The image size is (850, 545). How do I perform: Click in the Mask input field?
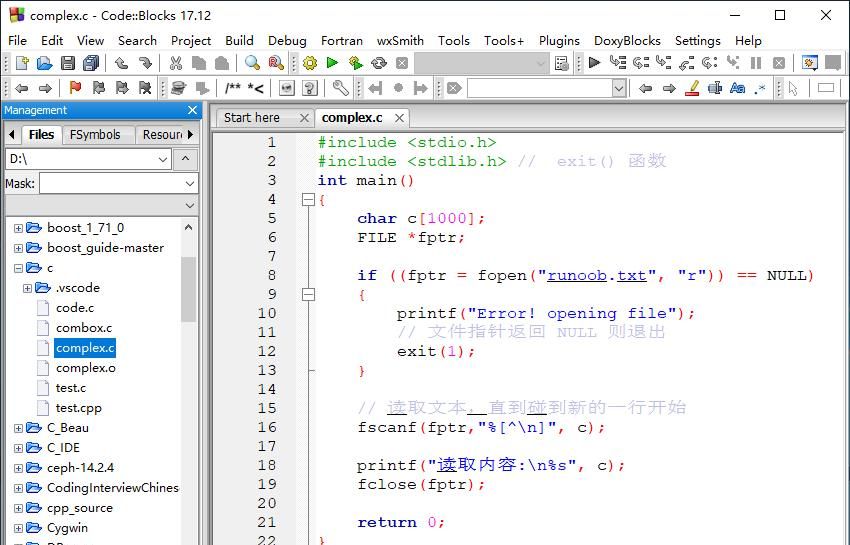tap(112, 184)
